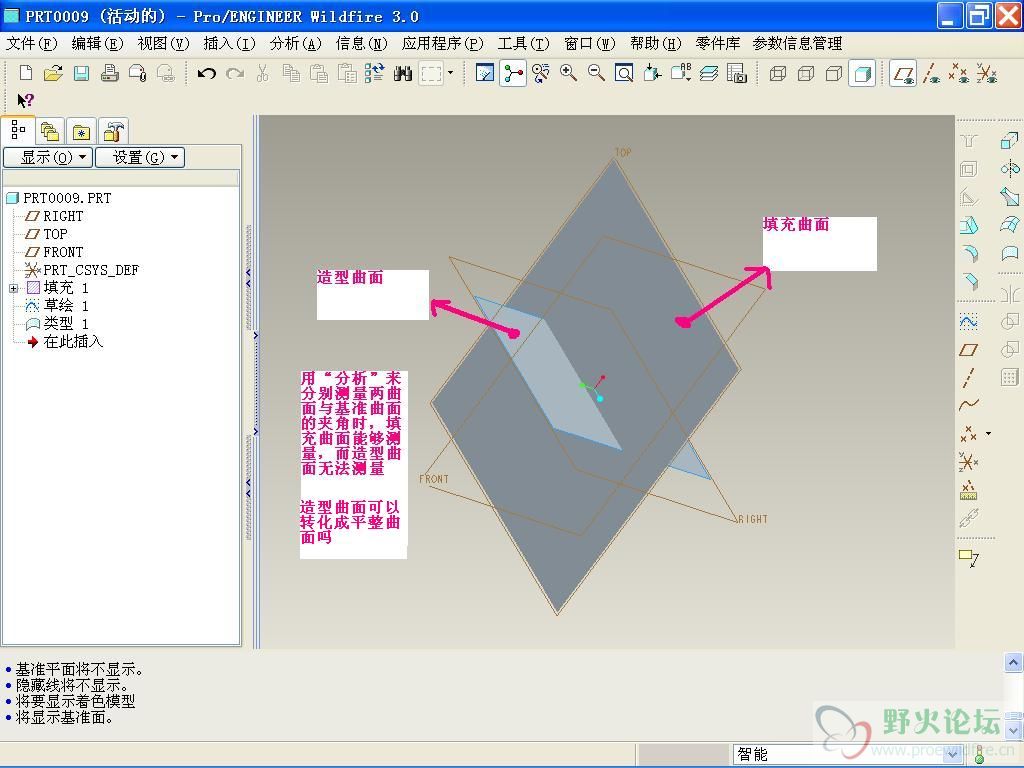The image size is (1024, 768).
Task: Open the 参数信息管理 menu
Action: (797, 44)
